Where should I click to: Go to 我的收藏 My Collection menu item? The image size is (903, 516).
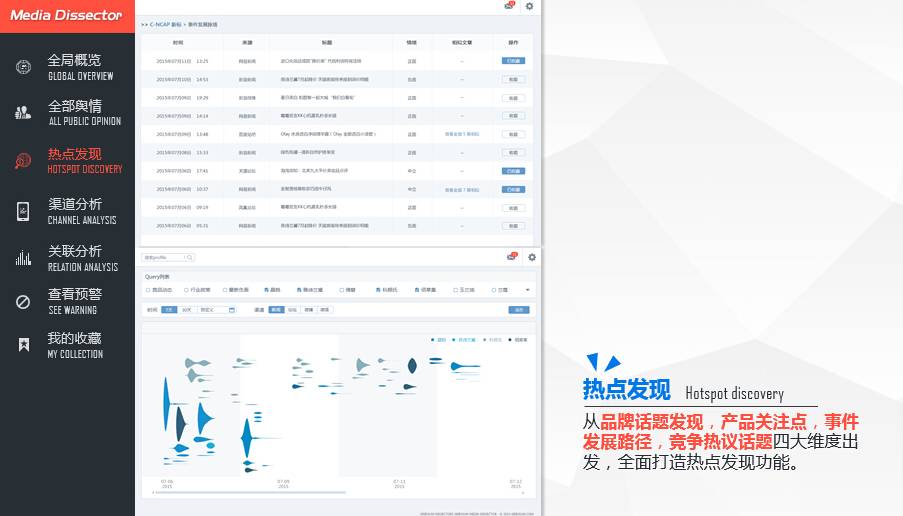point(75,345)
